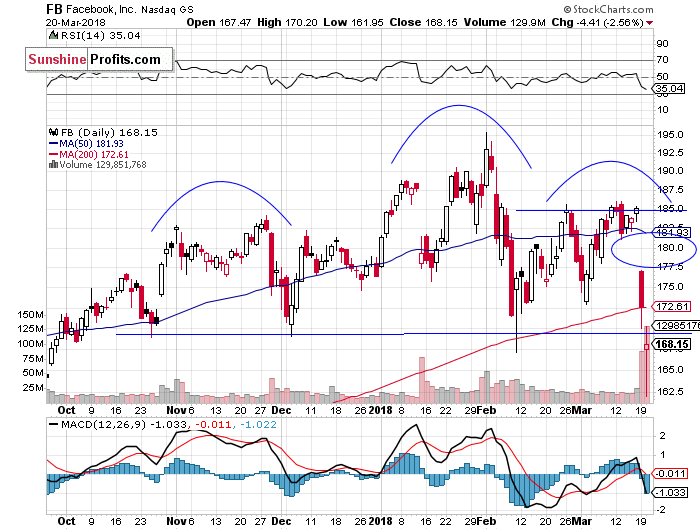Click the red down arrow beside Chg
This screenshot has height=530, width=700.
pos(649,23)
